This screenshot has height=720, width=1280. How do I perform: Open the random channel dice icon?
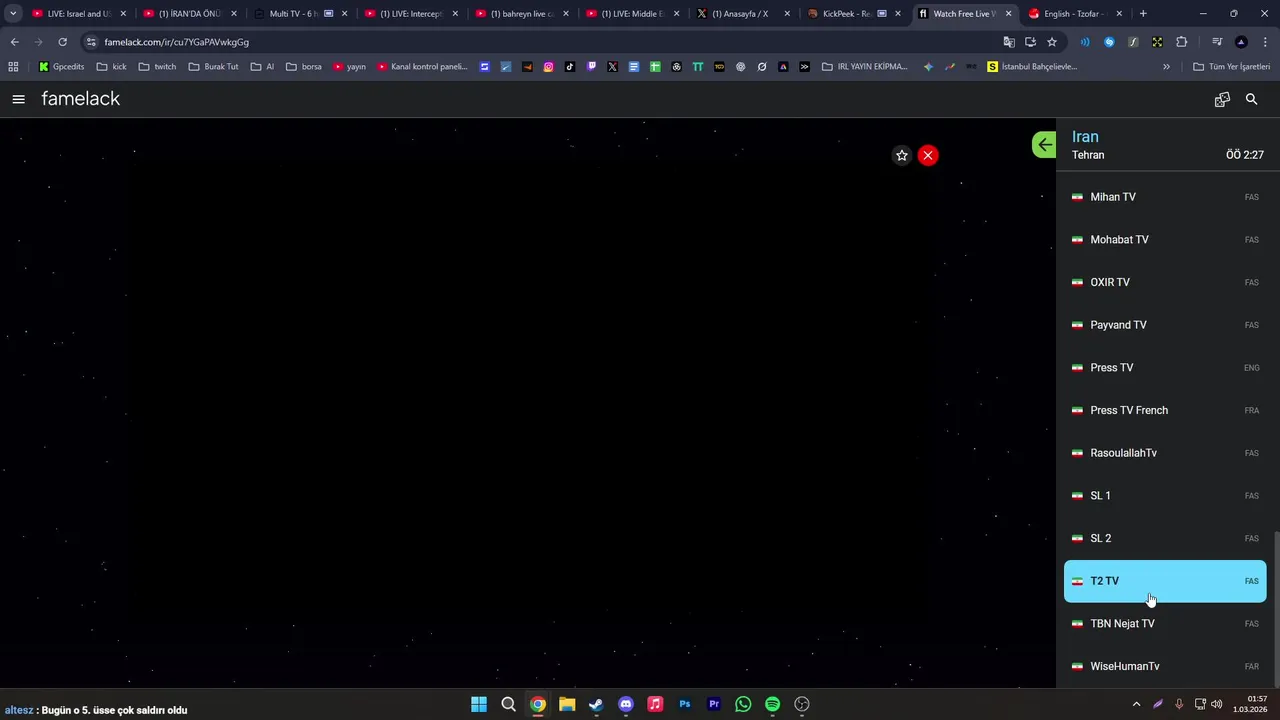point(1222,99)
